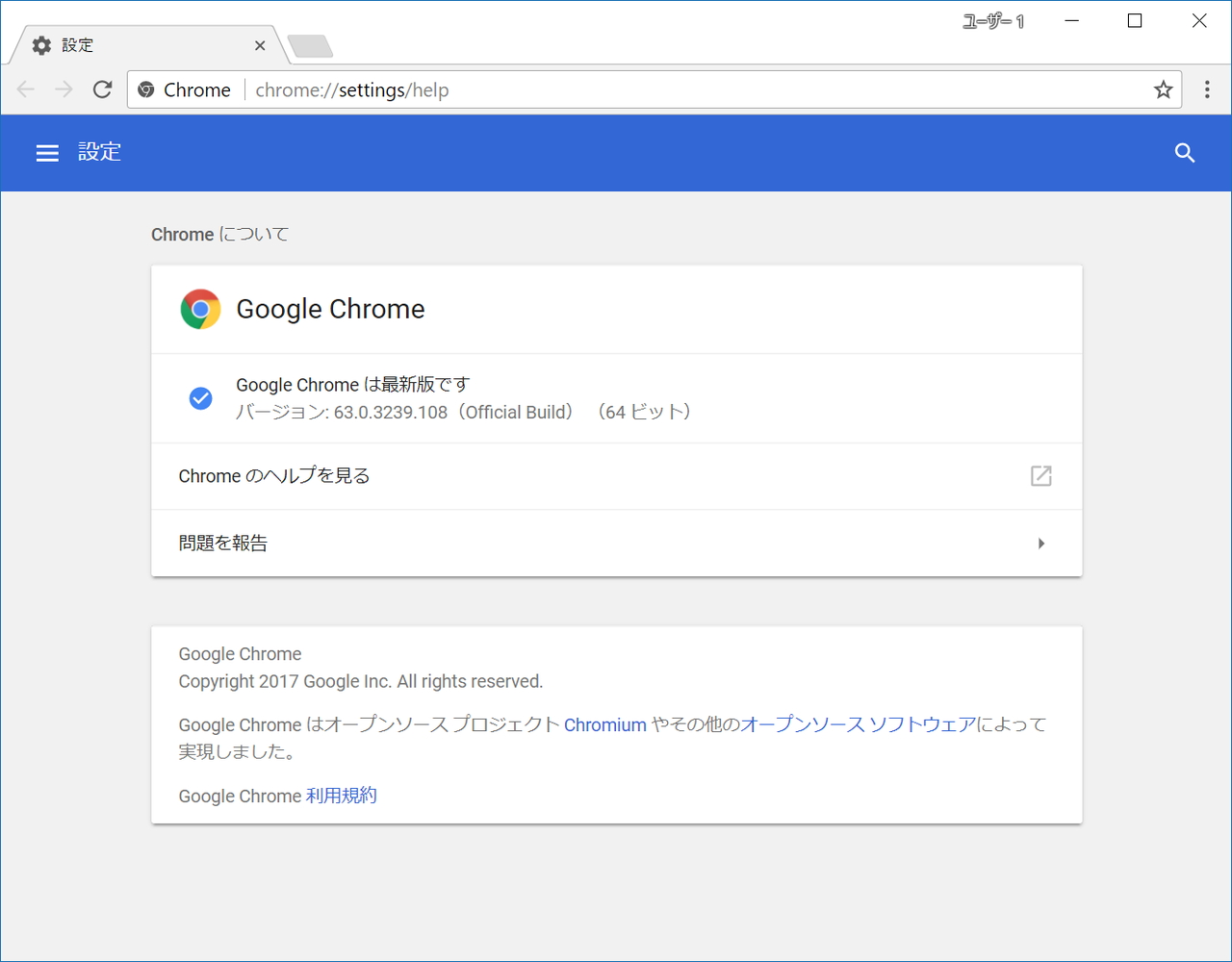The height and width of the screenshot is (962, 1232).
Task: Open the settings hamburger menu
Action: (x=47, y=152)
